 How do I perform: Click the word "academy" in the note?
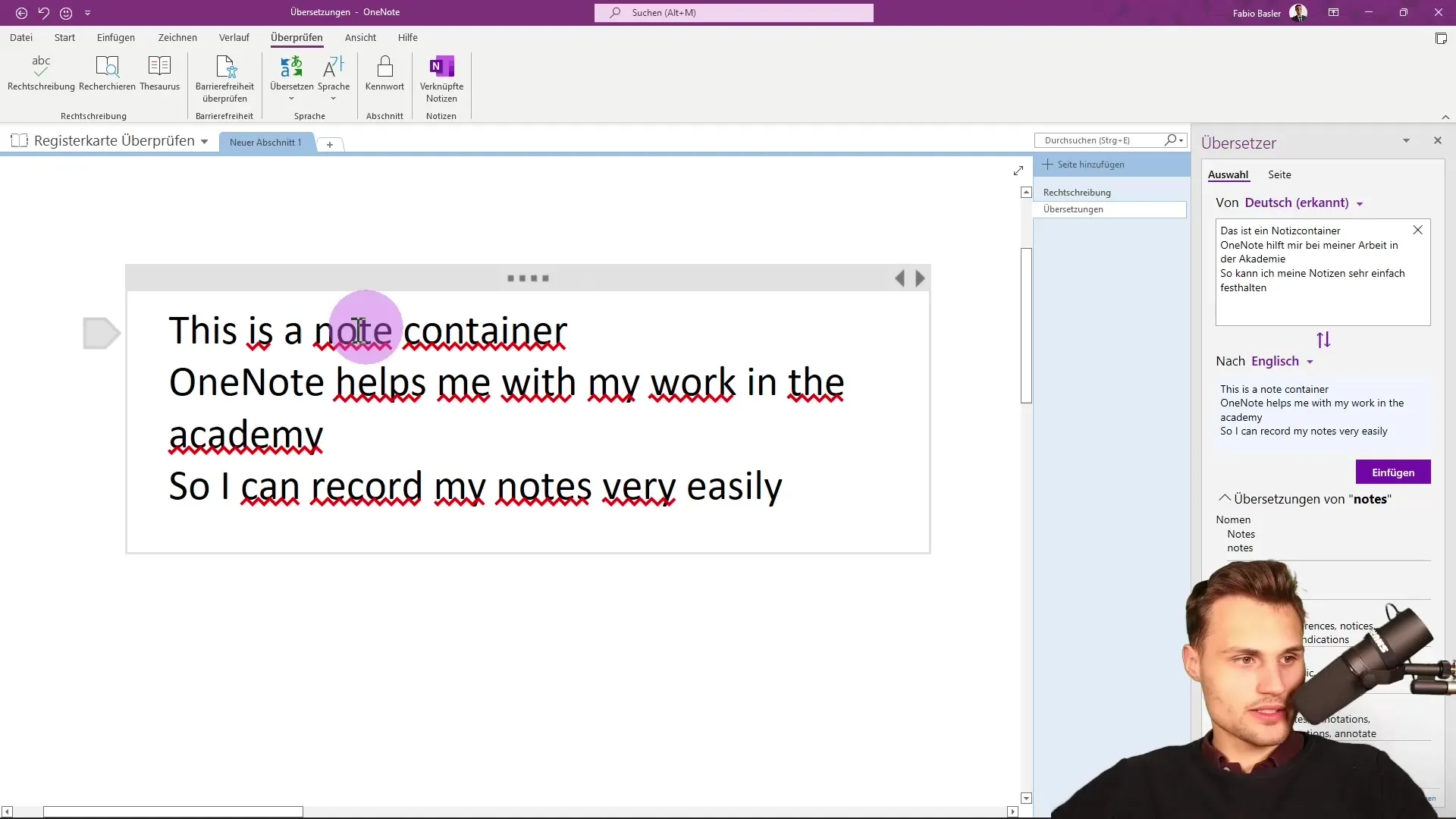tap(246, 435)
